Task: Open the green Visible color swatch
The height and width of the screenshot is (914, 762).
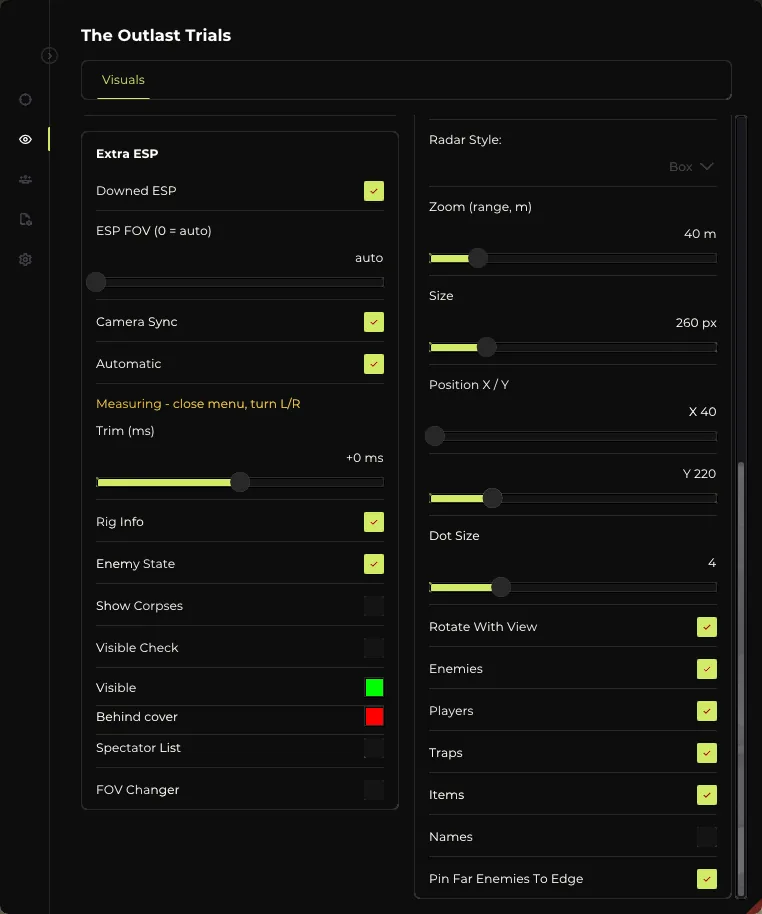Action: point(374,688)
